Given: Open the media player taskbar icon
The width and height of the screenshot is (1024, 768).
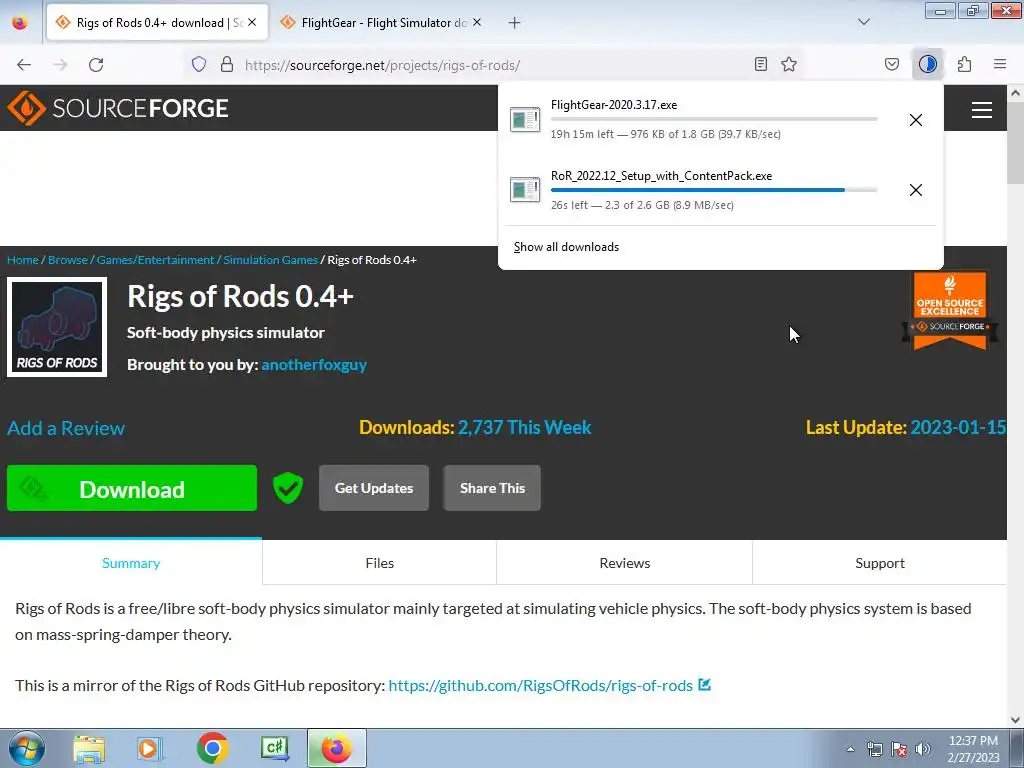Looking at the screenshot, I should tap(150, 748).
